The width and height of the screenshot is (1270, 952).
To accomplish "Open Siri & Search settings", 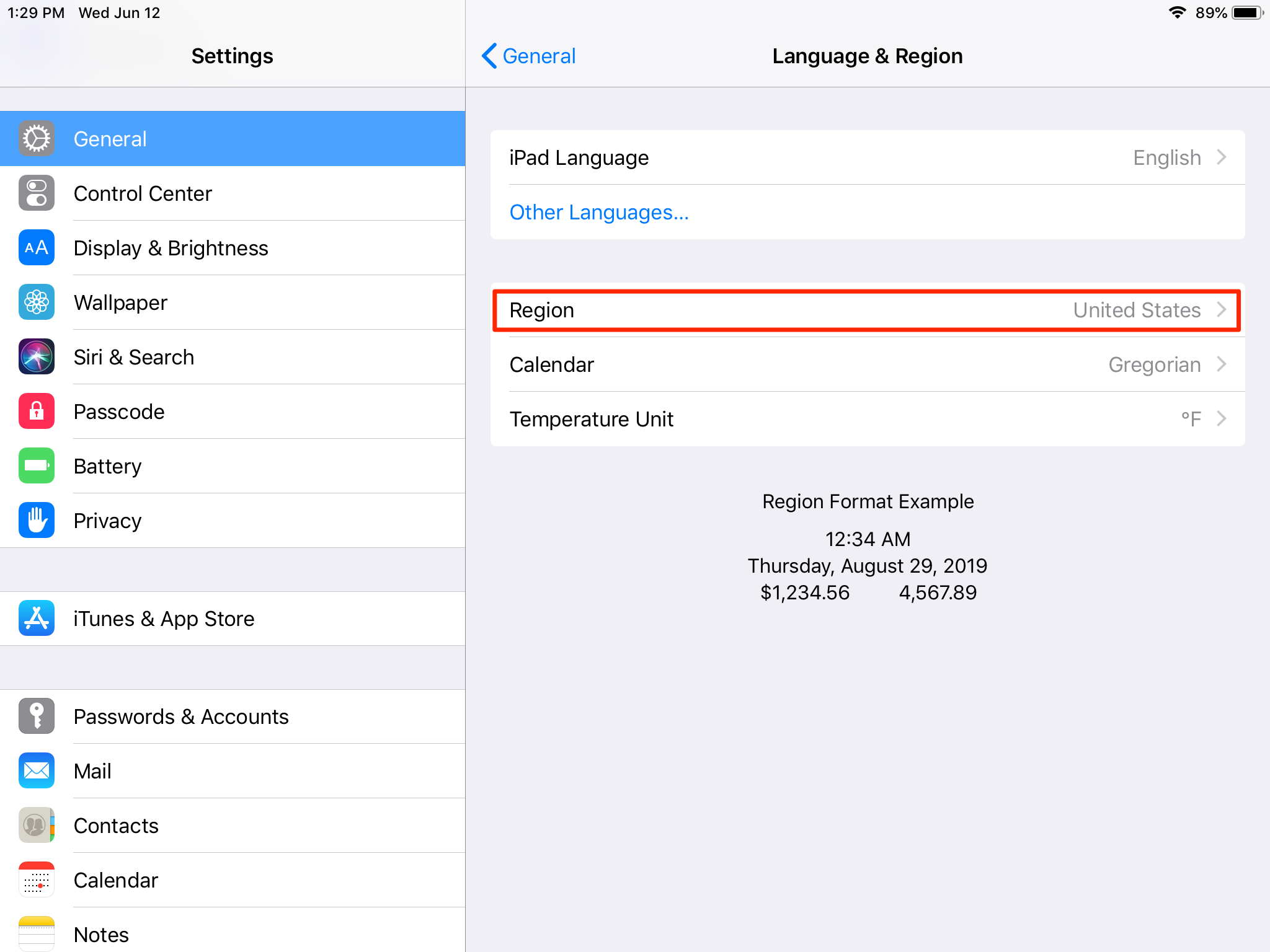I will click(233, 357).
